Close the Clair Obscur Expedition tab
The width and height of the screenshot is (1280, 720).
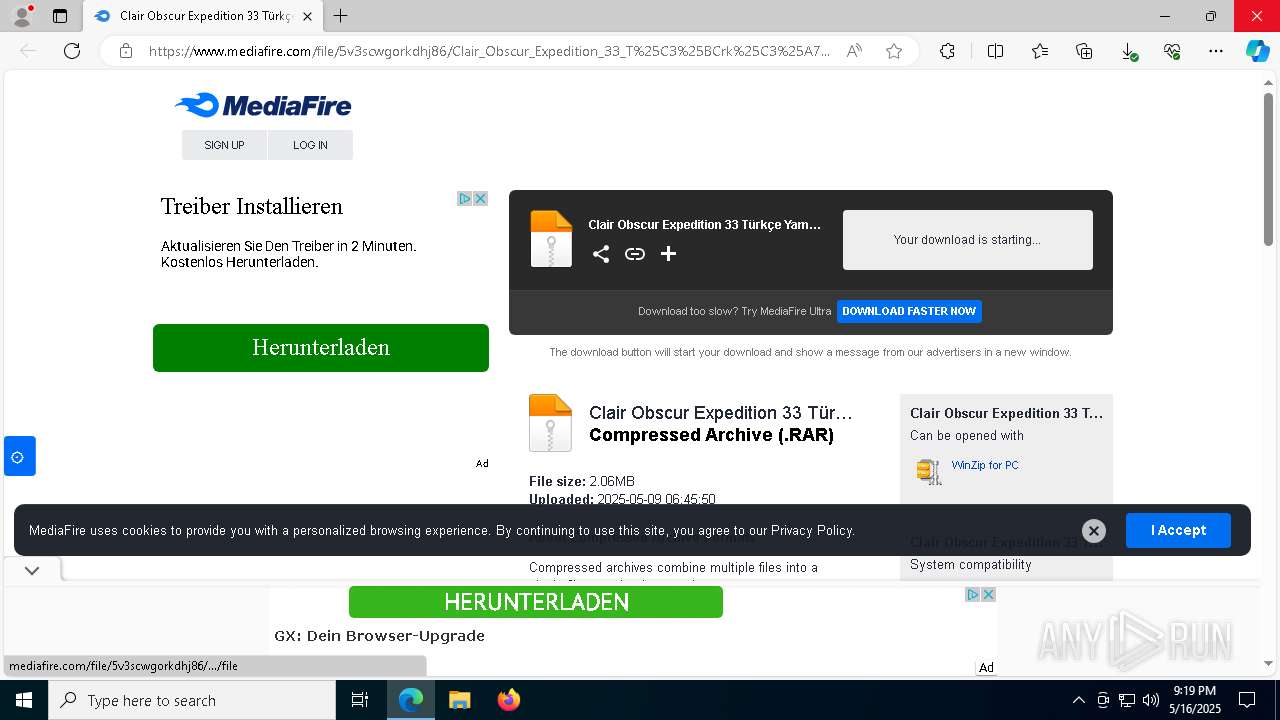(307, 16)
